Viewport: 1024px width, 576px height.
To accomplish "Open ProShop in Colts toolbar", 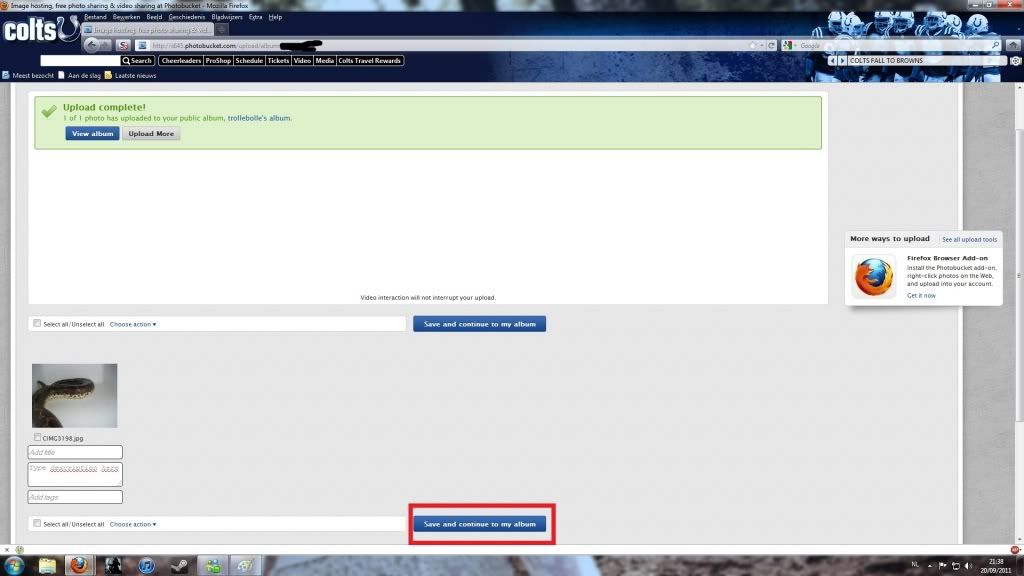I will (x=218, y=61).
